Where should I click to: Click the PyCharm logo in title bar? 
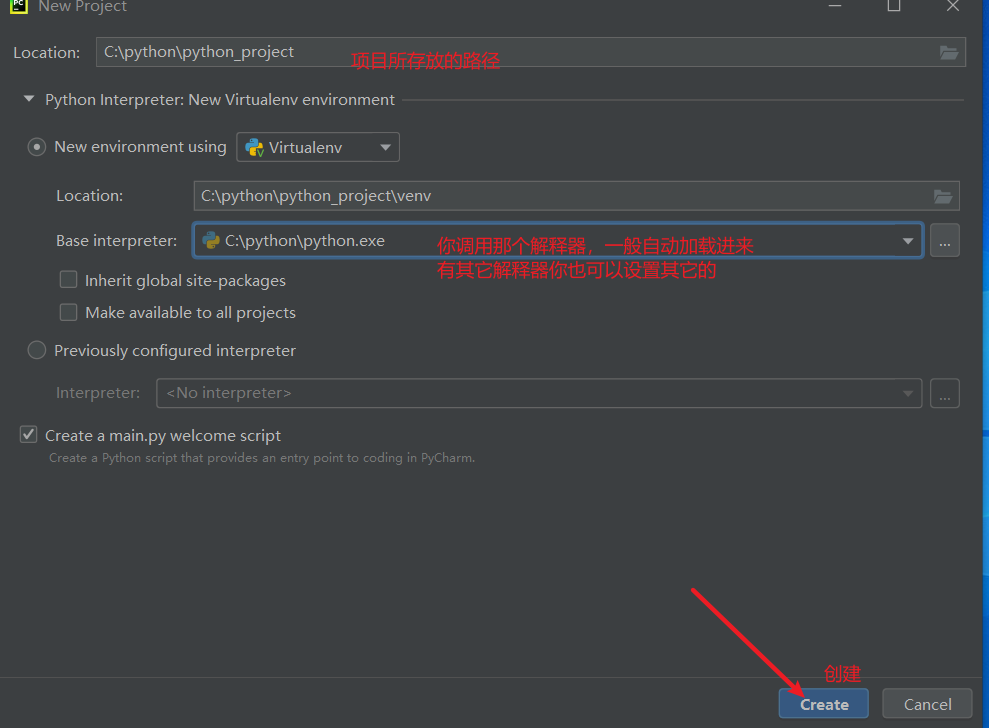19,6
